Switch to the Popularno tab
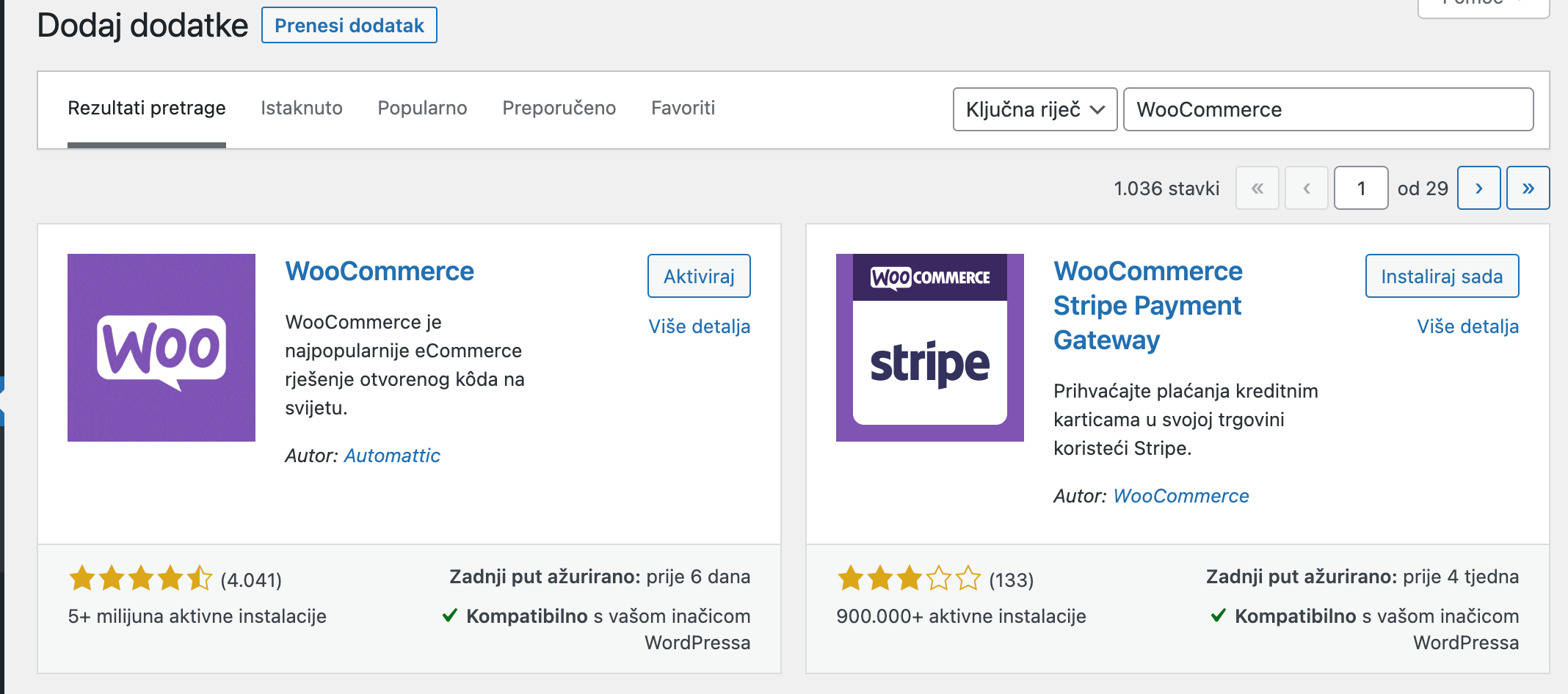The image size is (1568, 694). click(421, 108)
